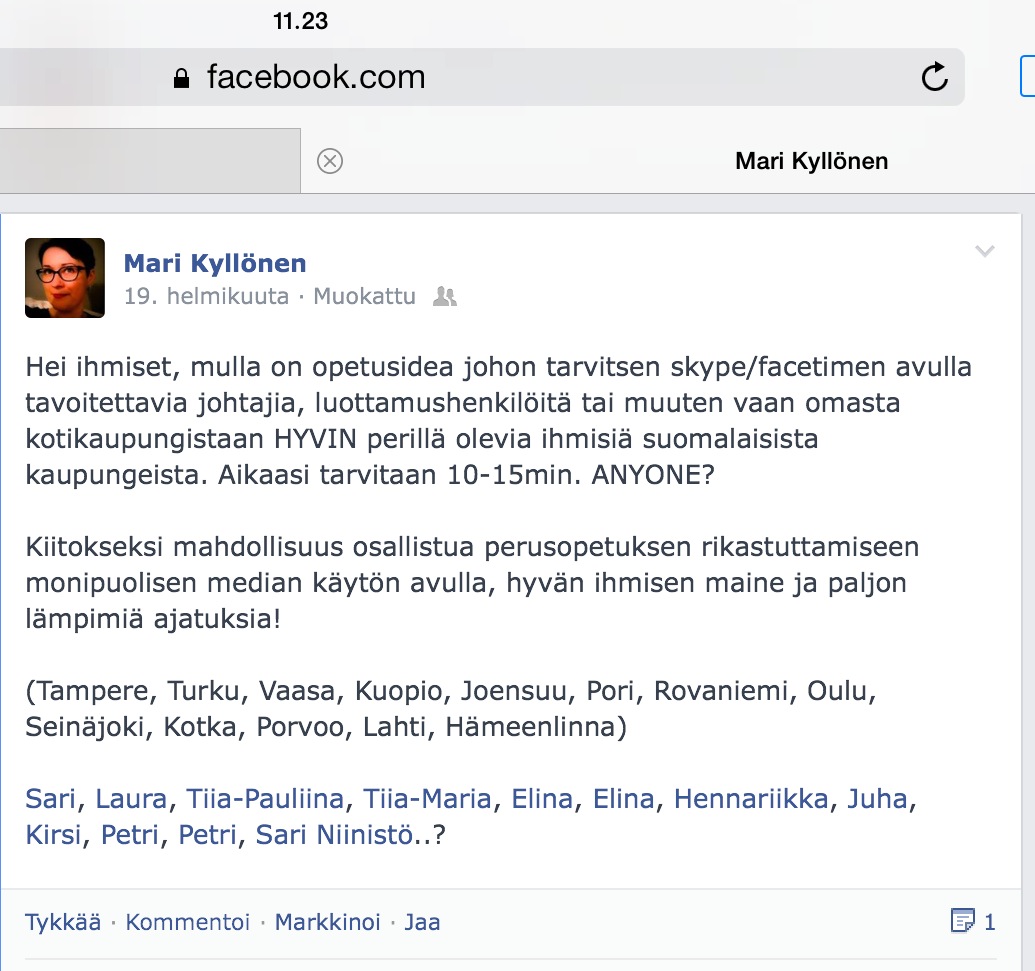Click the friends audience icon beside Muokattu

pos(445,296)
